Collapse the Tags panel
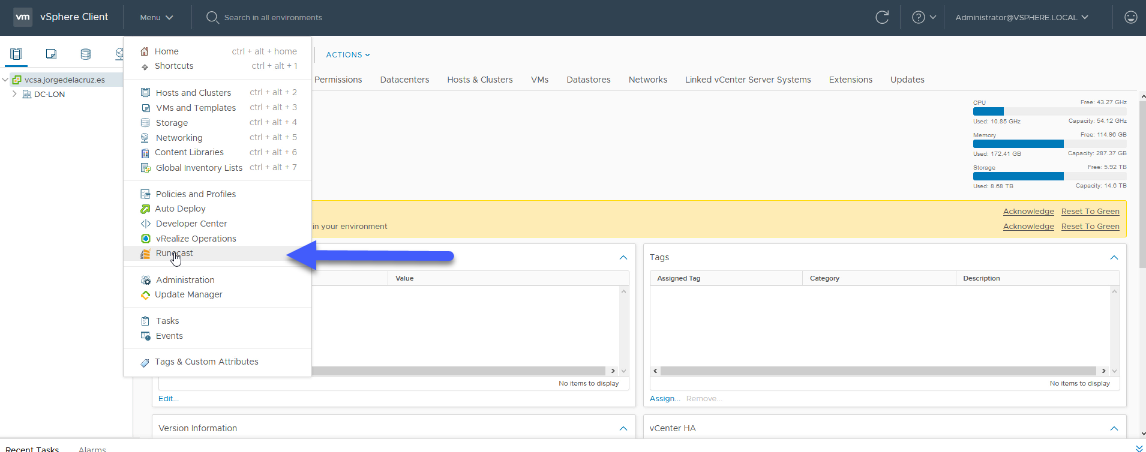Viewport: 1146px width, 452px height. coord(1114,257)
